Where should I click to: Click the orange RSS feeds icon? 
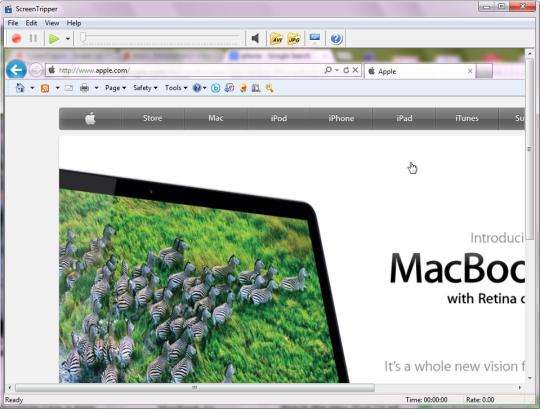(45, 88)
